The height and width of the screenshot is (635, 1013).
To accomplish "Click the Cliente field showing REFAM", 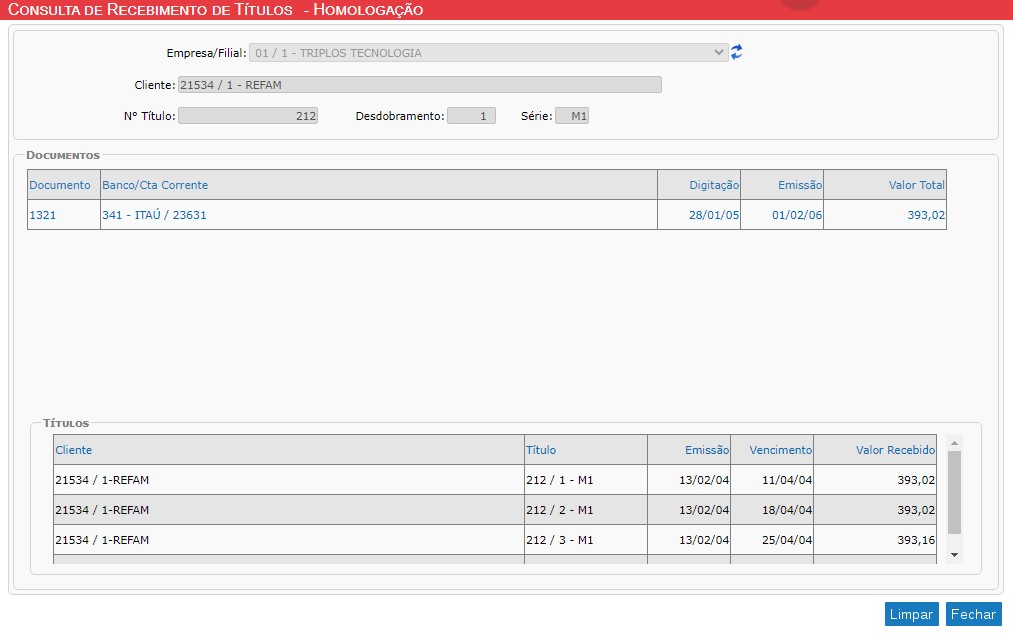I will tap(420, 85).
